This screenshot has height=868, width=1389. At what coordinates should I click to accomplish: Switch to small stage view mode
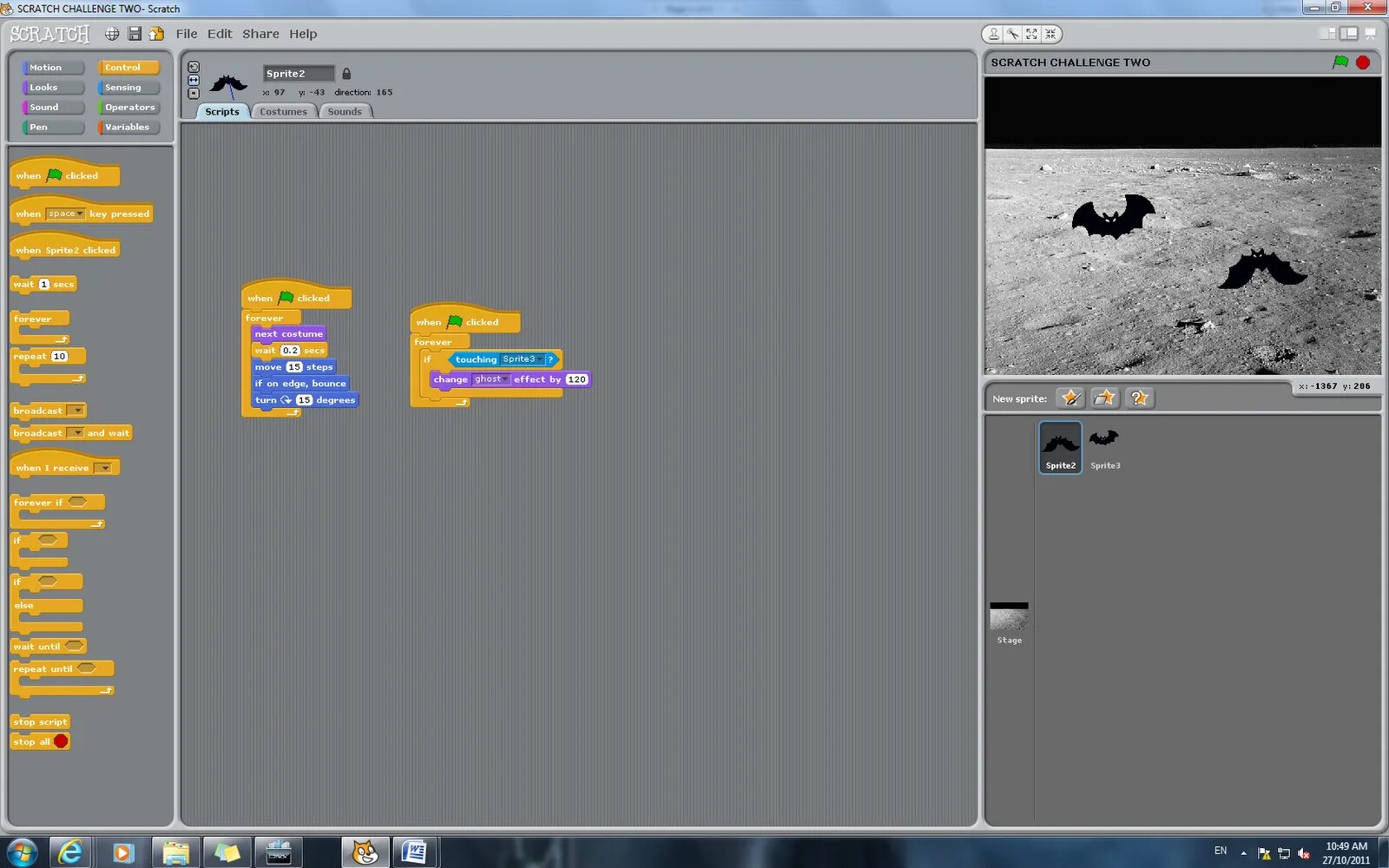1327,34
